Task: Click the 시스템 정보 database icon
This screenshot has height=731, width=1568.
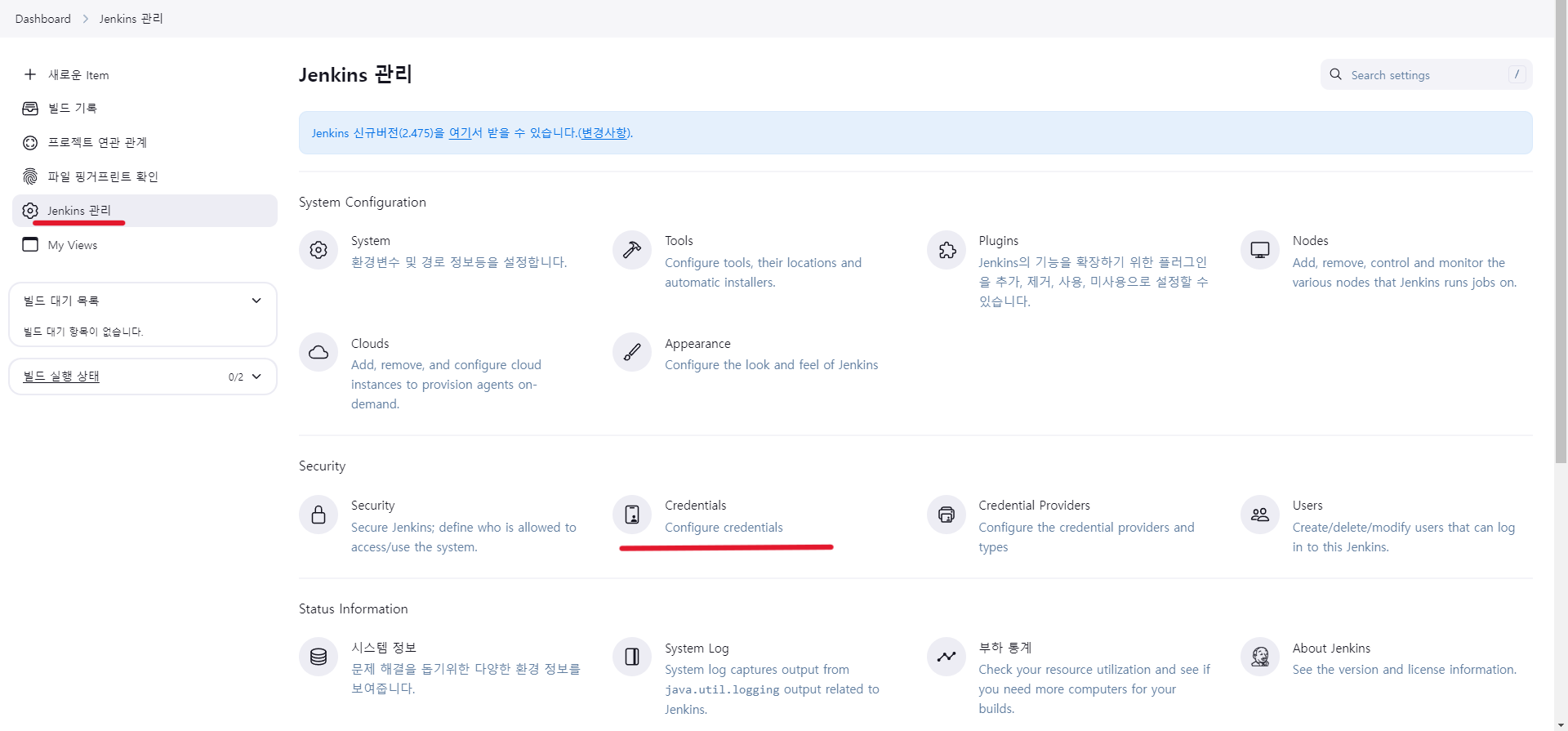Action: point(318,657)
